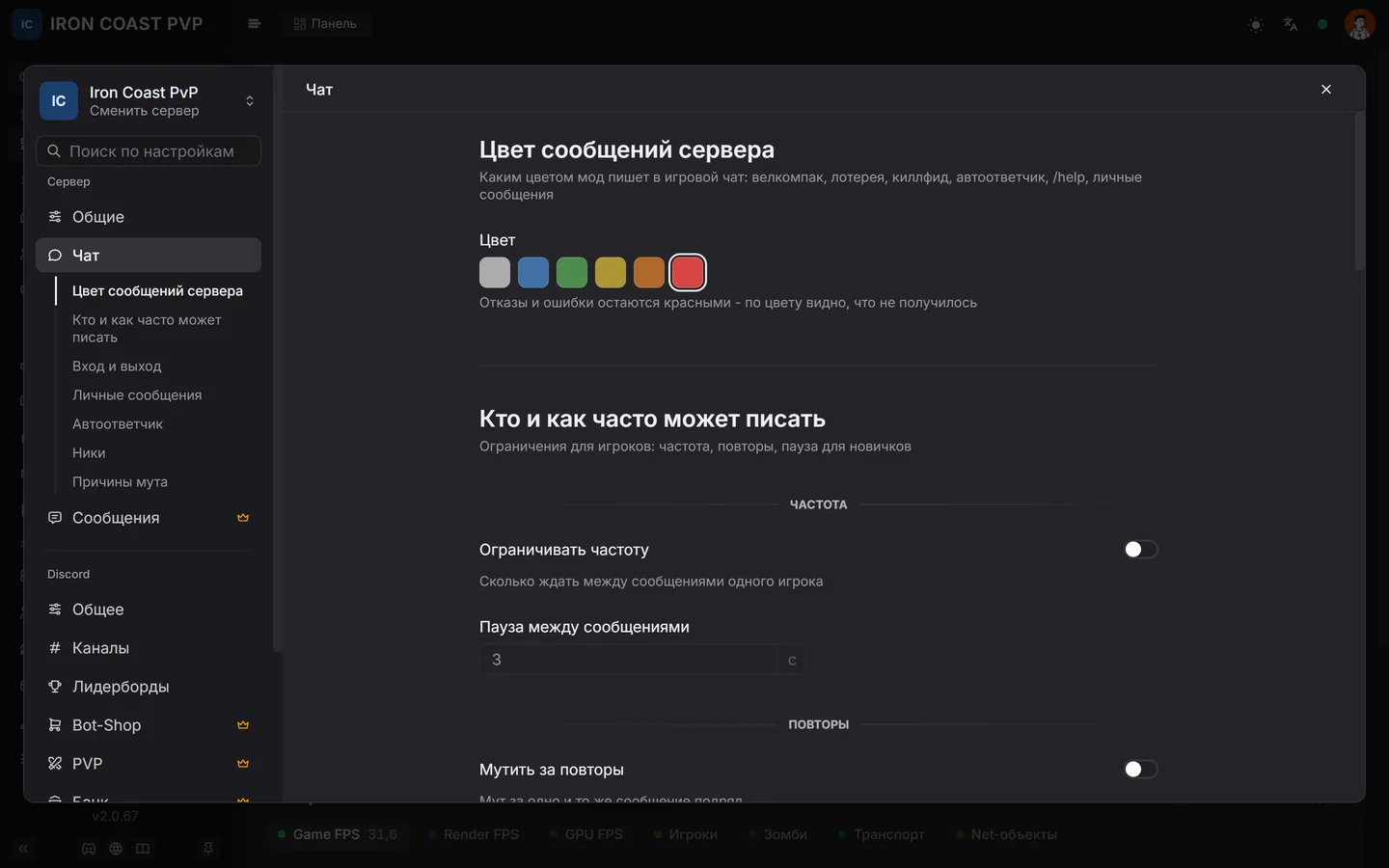This screenshot has height=868, width=1389.
Task: Collapse the sidebar with double-chevron icon
Action: [23, 849]
